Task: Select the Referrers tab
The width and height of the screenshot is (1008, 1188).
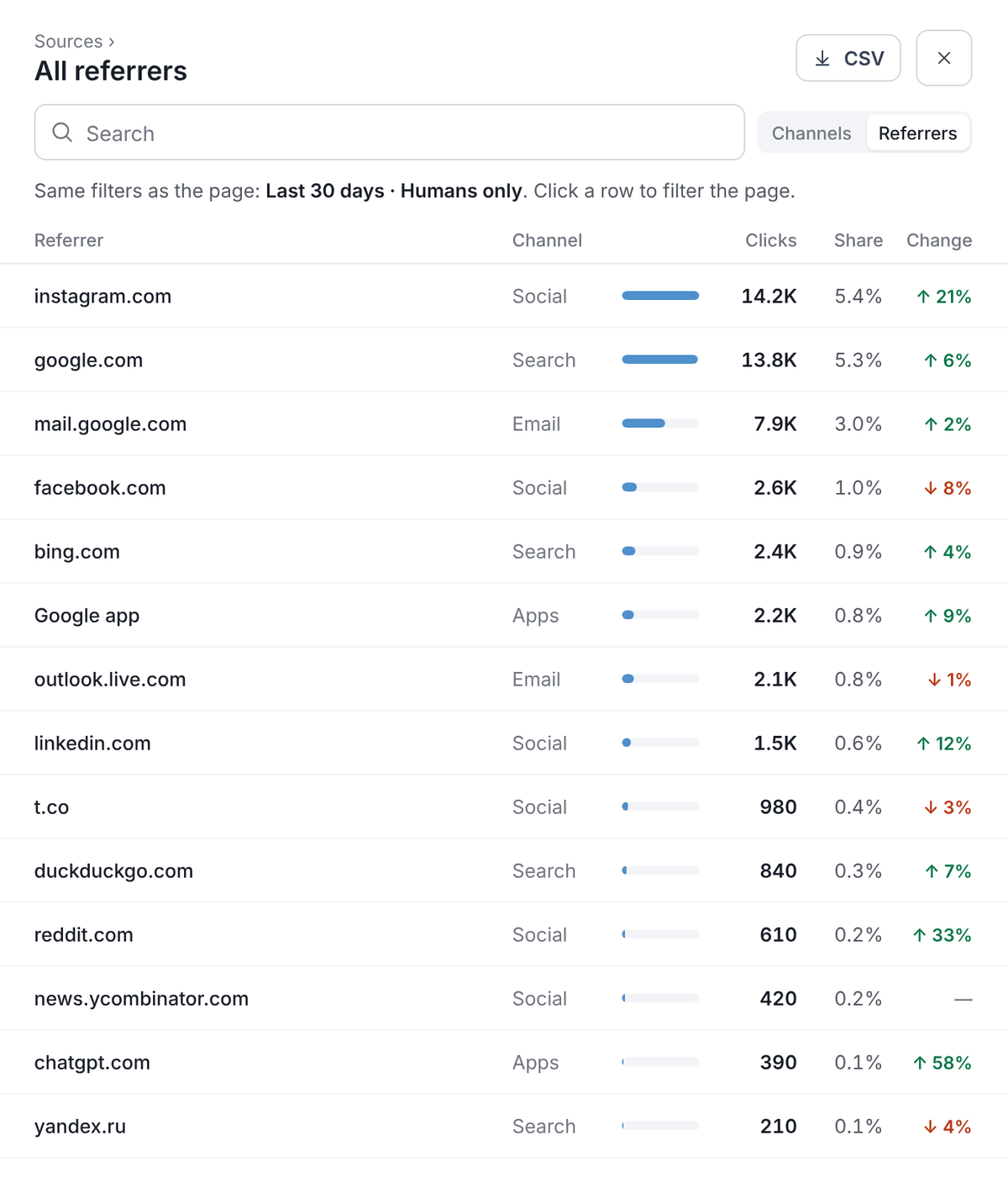Action: pyautogui.click(x=917, y=133)
